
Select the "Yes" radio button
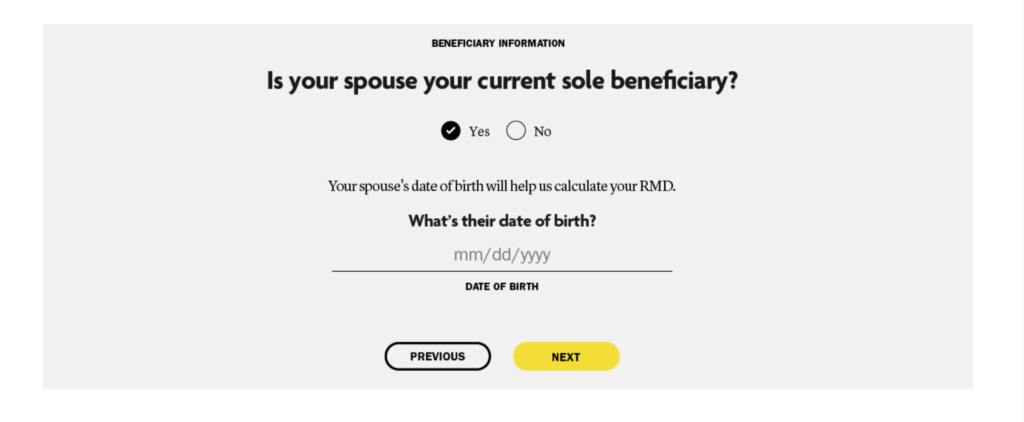pos(451,131)
